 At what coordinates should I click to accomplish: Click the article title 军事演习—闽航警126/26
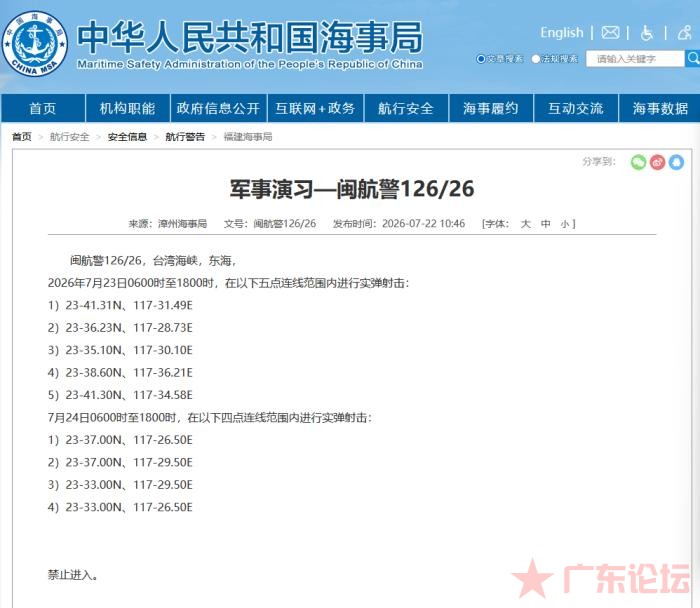[x=352, y=189]
